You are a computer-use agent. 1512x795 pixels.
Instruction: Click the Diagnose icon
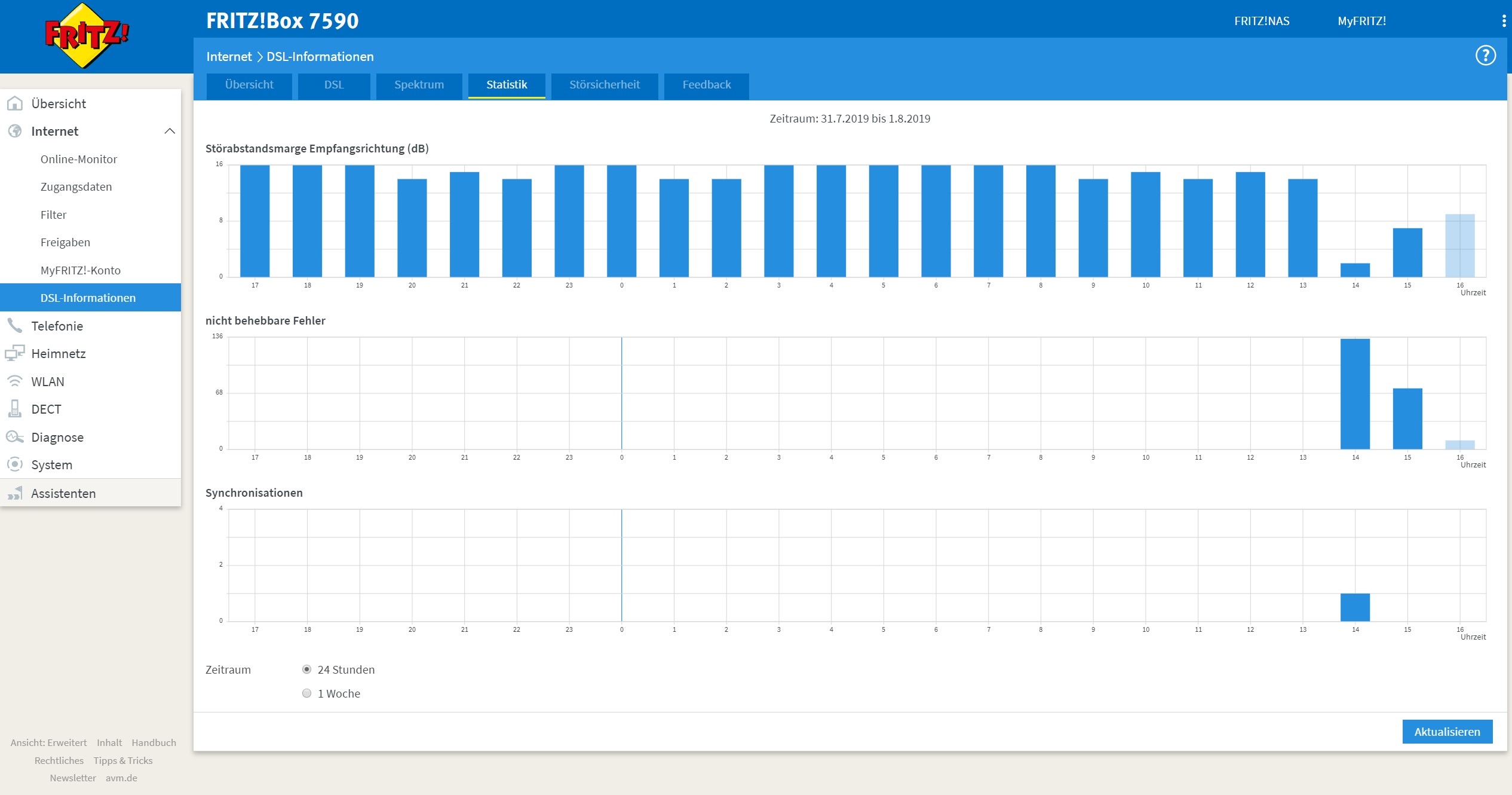pyautogui.click(x=15, y=437)
